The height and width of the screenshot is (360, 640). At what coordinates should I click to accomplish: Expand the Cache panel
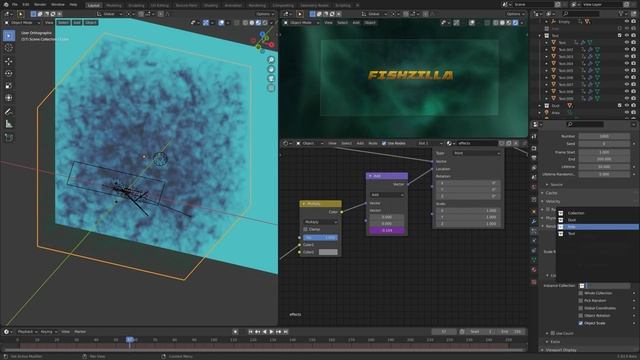[551, 193]
